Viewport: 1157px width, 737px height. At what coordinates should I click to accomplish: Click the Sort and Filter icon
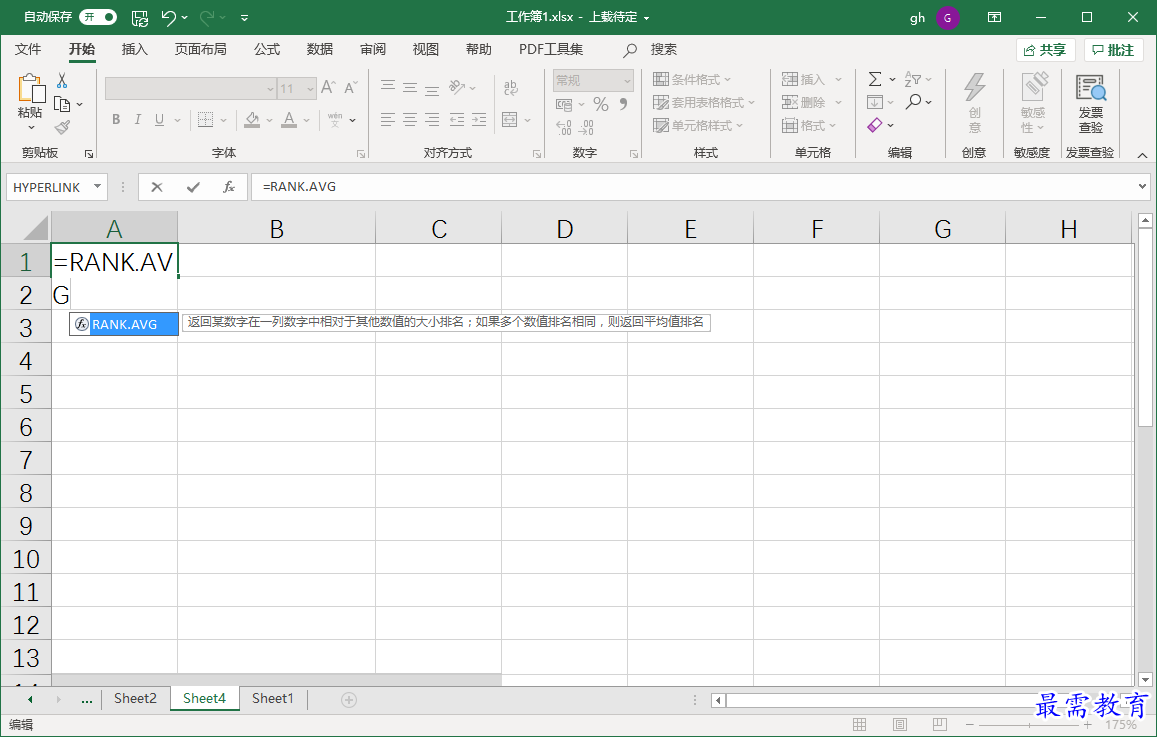[x=913, y=79]
